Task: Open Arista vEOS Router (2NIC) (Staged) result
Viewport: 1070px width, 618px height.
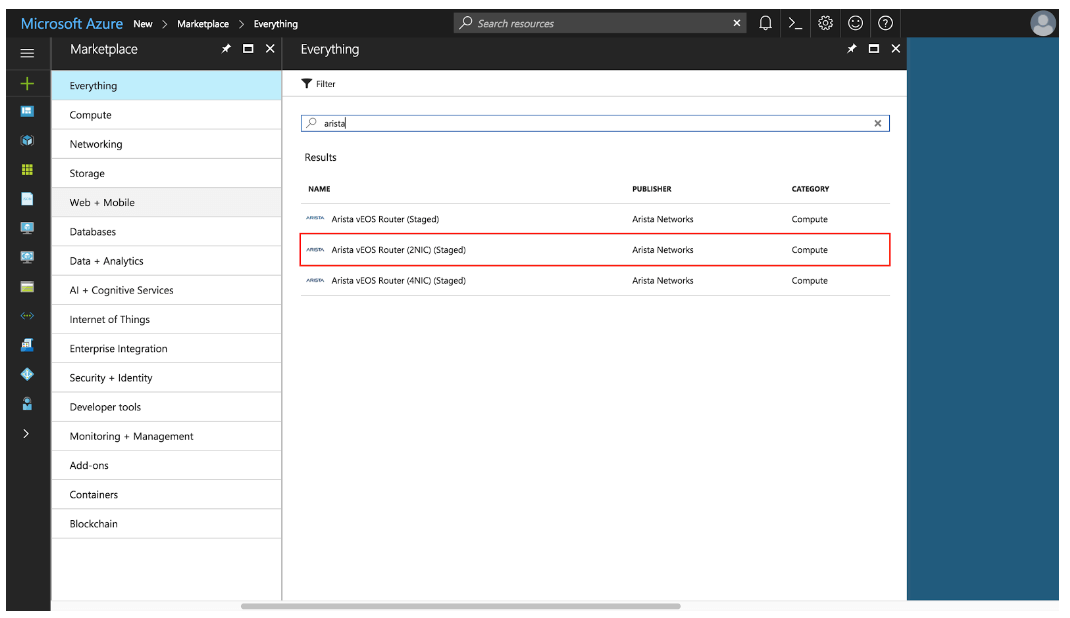Action: 595,250
